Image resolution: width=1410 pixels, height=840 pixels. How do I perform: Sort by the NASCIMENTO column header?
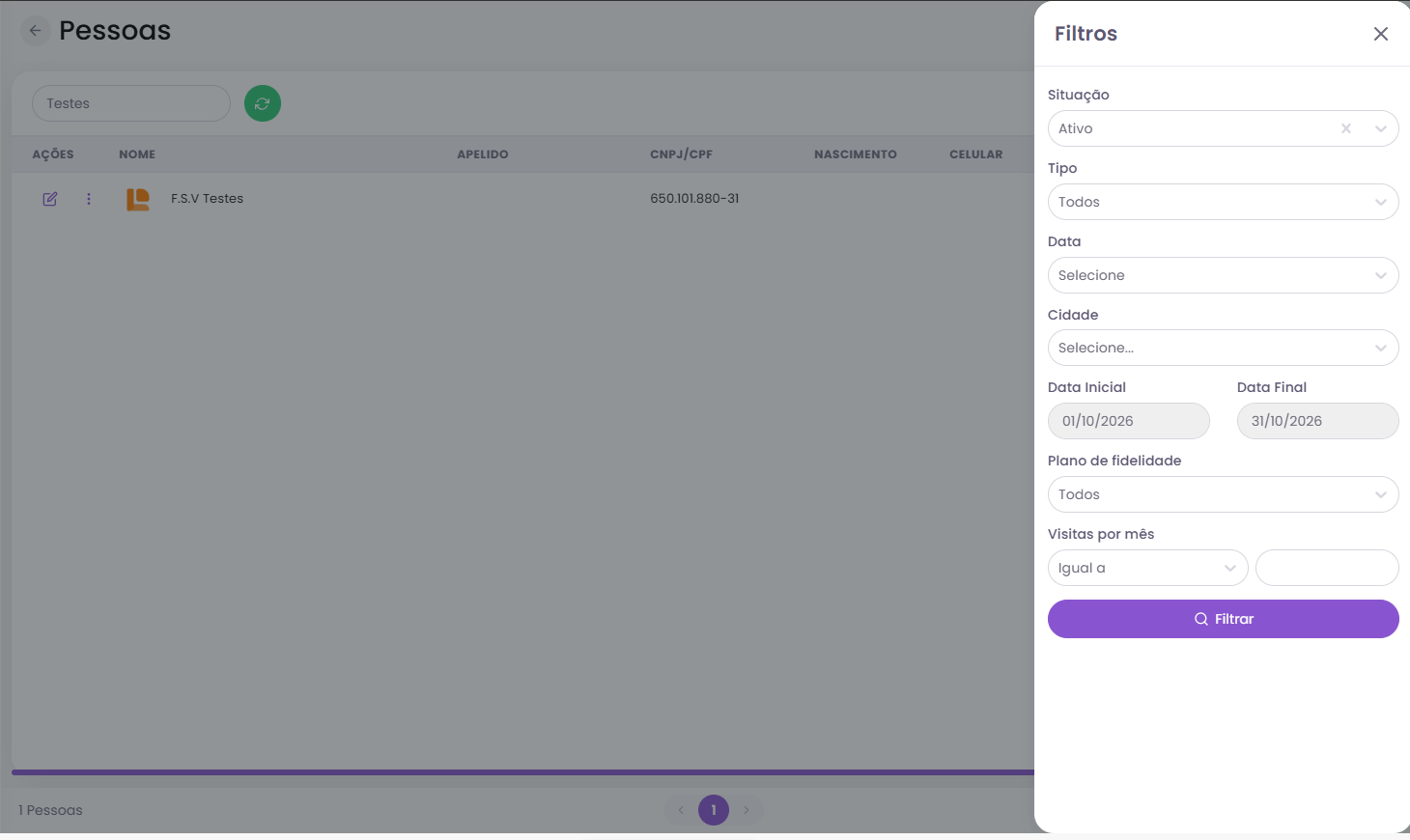pos(856,154)
